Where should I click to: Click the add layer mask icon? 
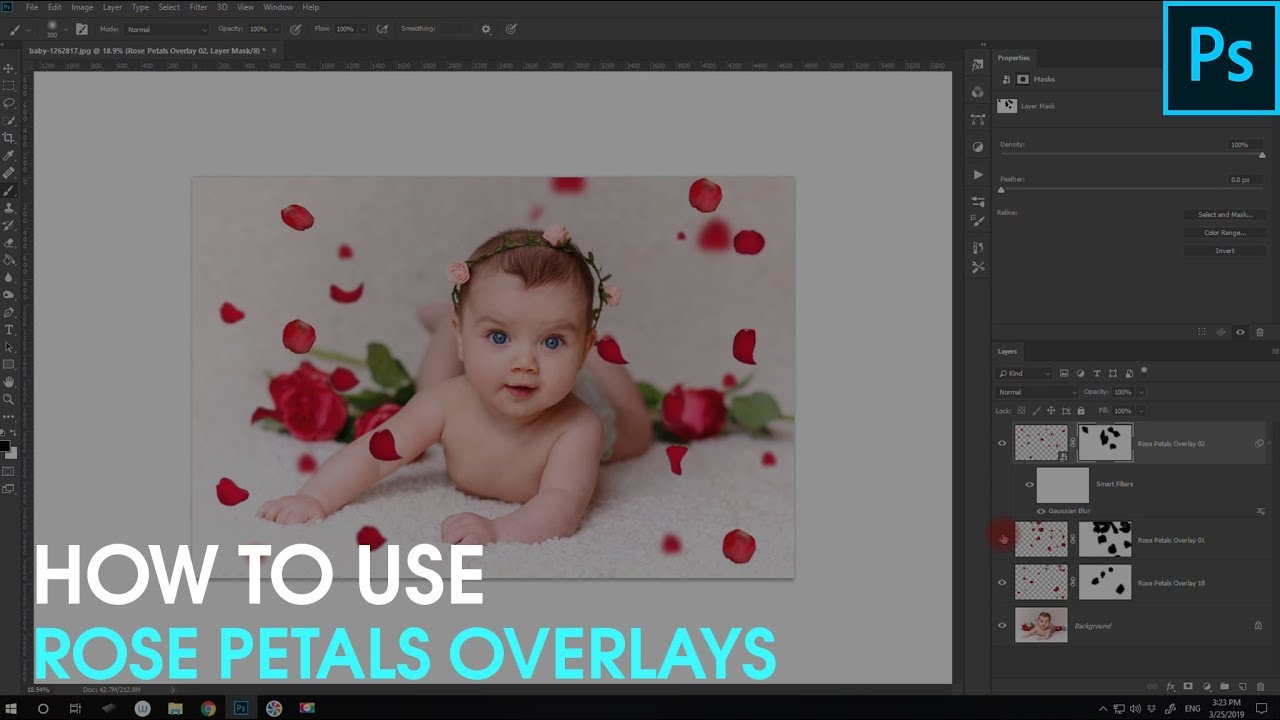pos(1188,686)
